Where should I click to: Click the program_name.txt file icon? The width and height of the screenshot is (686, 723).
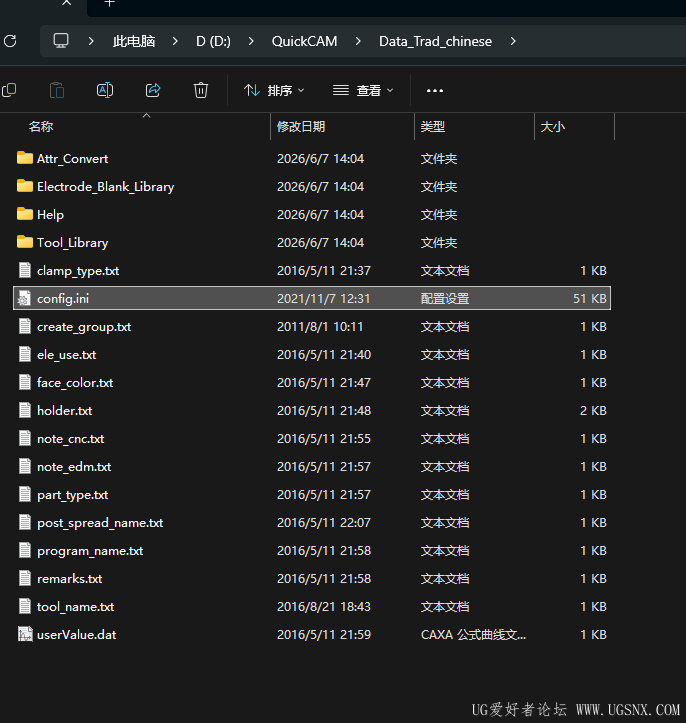[25, 550]
